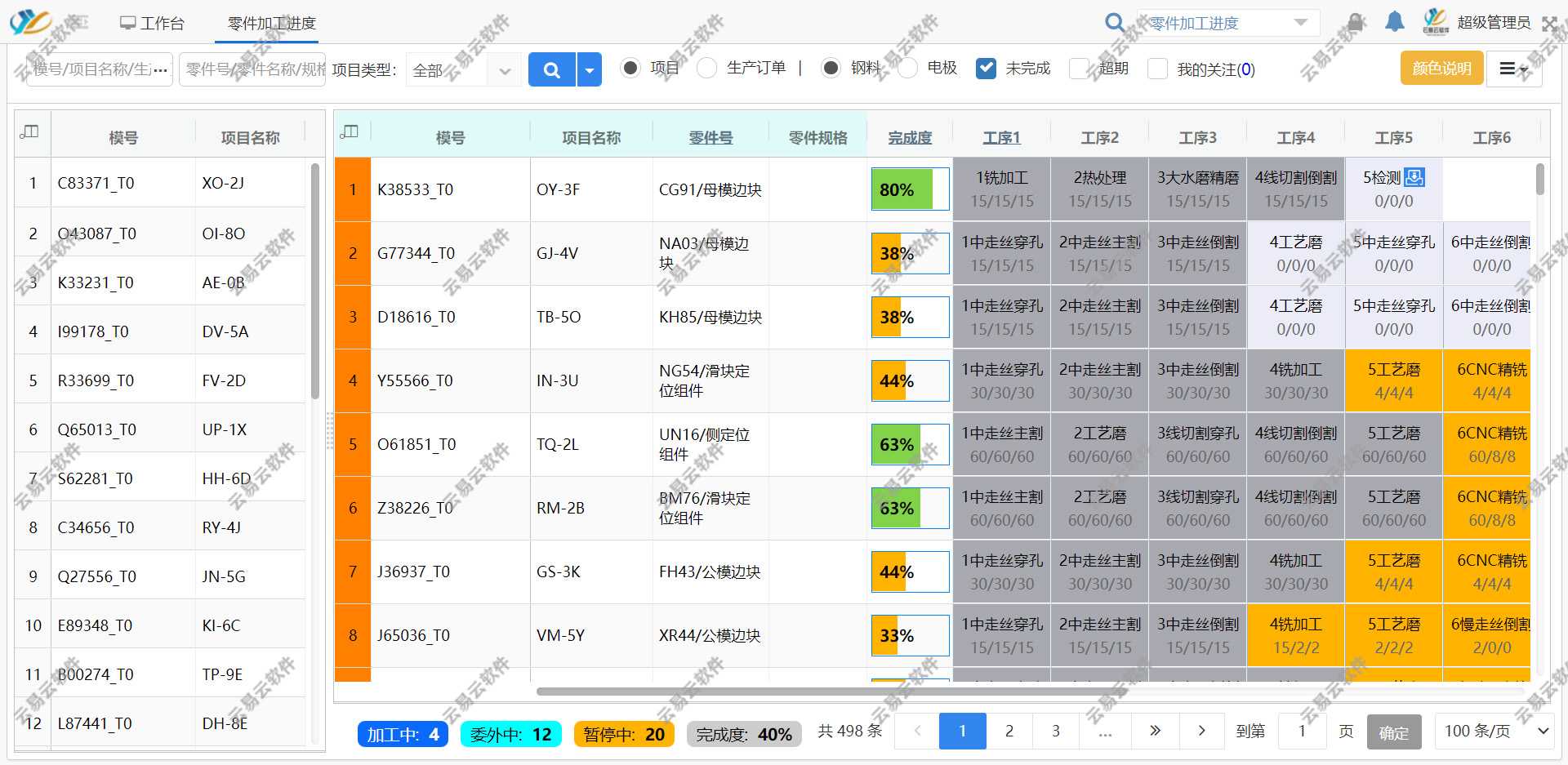Open the 100 条/页 page size dropdown
Viewport: 1568px width, 765px height.
tap(1494, 731)
